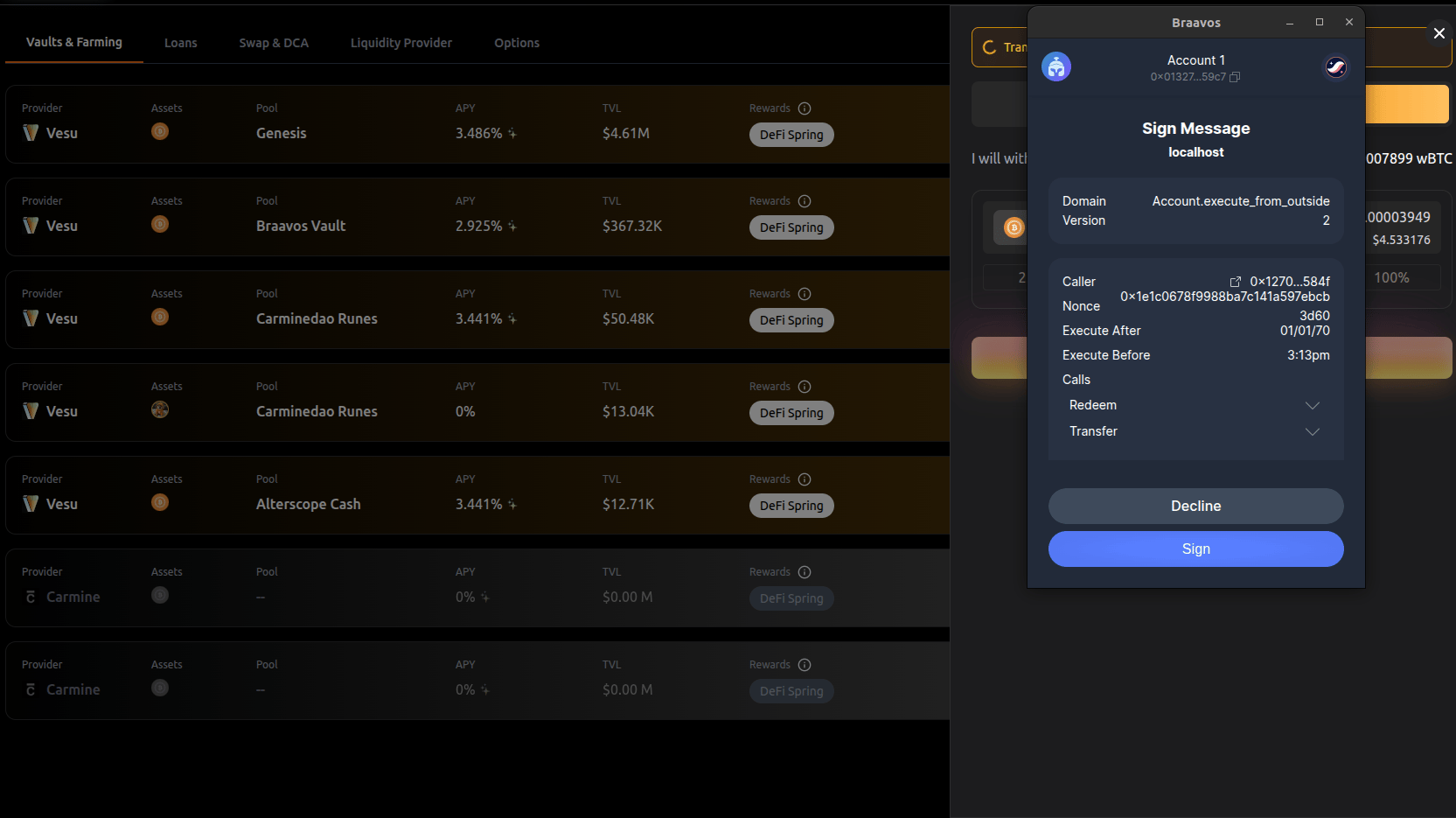Decline the Braavos signature request
The image size is (1456, 818).
(x=1195, y=506)
